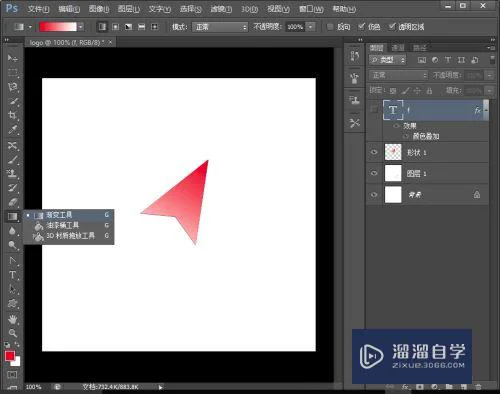This screenshot has width=500, height=394.
Task: Select the Eyedropper tool
Action: click(12, 129)
